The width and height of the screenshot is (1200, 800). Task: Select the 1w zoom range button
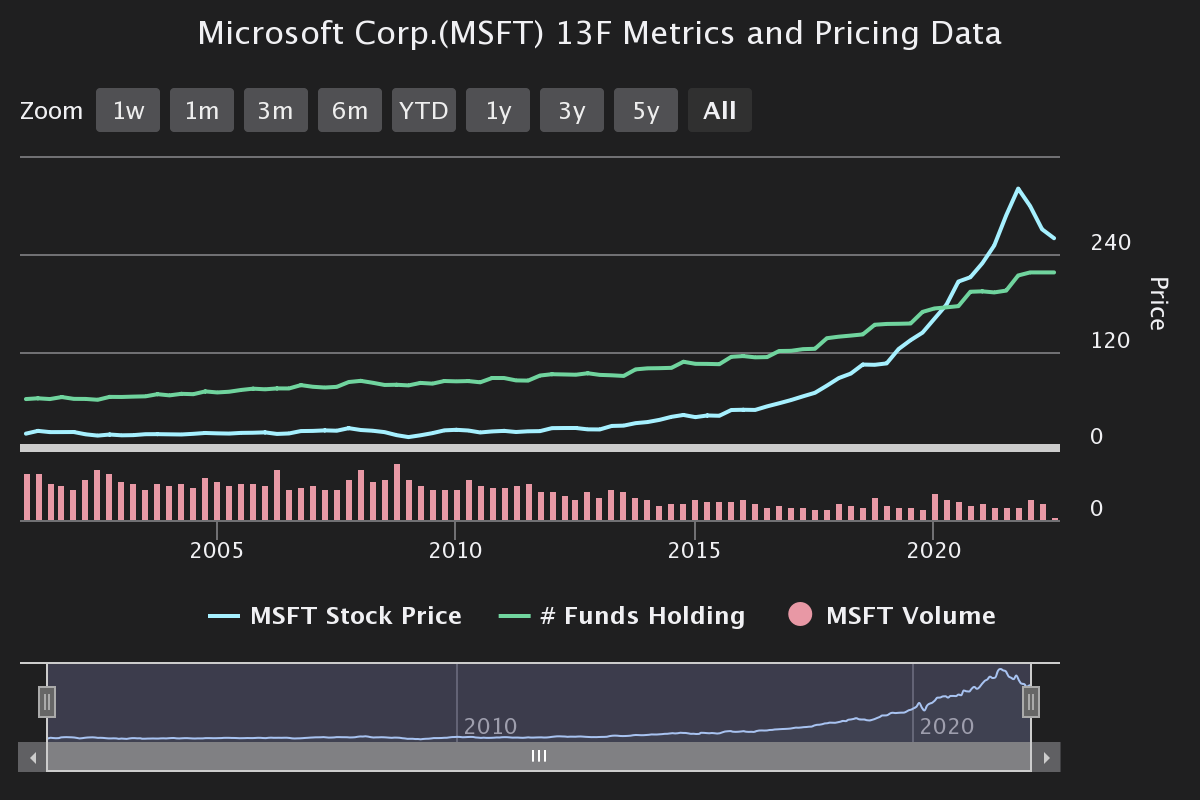[128, 110]
